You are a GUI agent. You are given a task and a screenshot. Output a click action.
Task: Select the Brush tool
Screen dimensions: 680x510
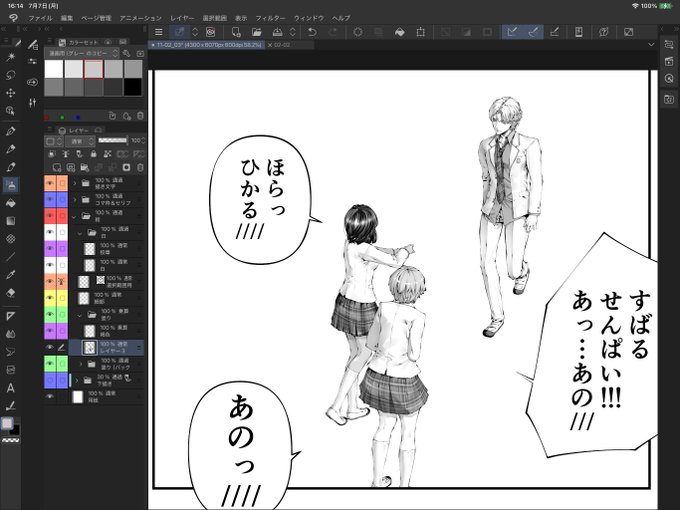point(10,167)
